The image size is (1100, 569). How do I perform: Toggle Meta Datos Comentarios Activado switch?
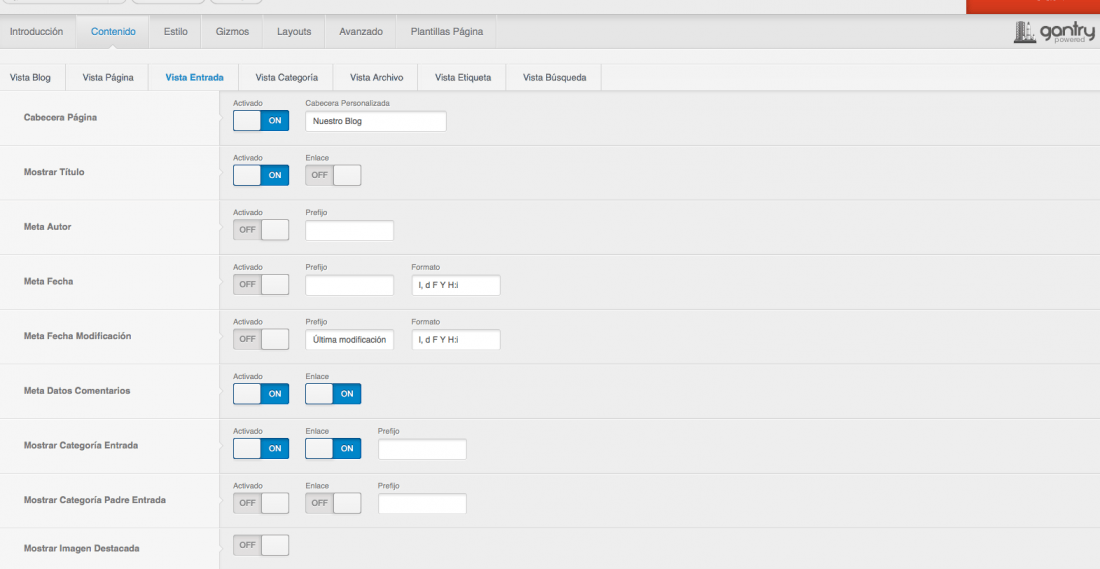pos(261,394)
